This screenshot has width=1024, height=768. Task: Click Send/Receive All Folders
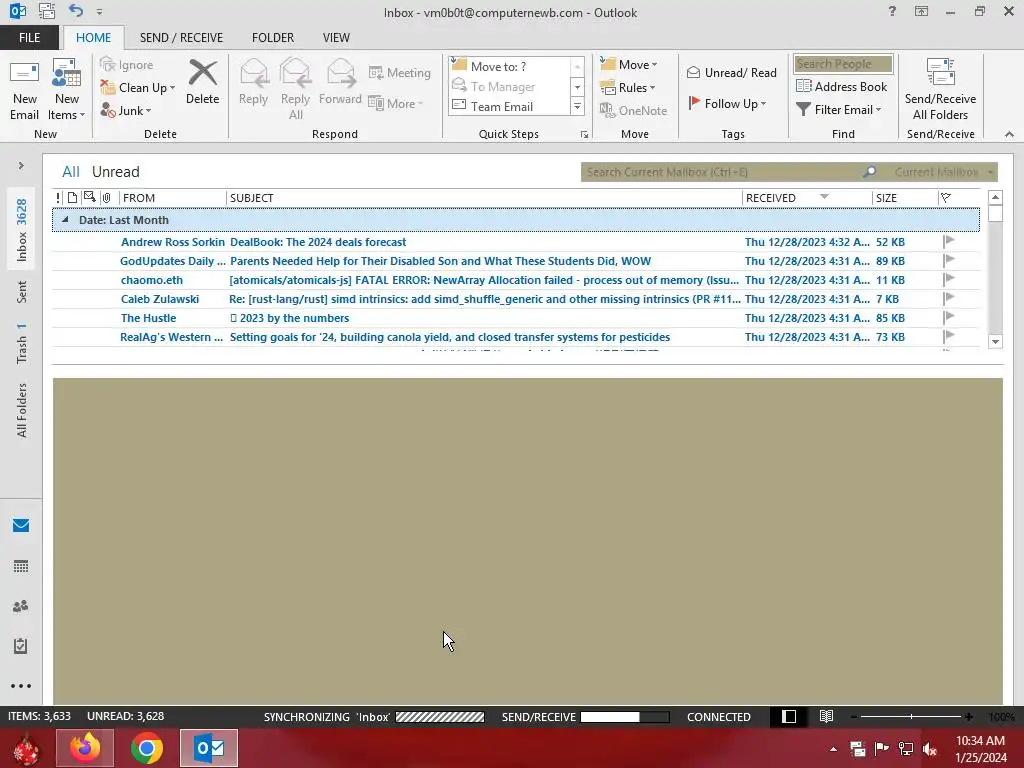pos(940,89)
